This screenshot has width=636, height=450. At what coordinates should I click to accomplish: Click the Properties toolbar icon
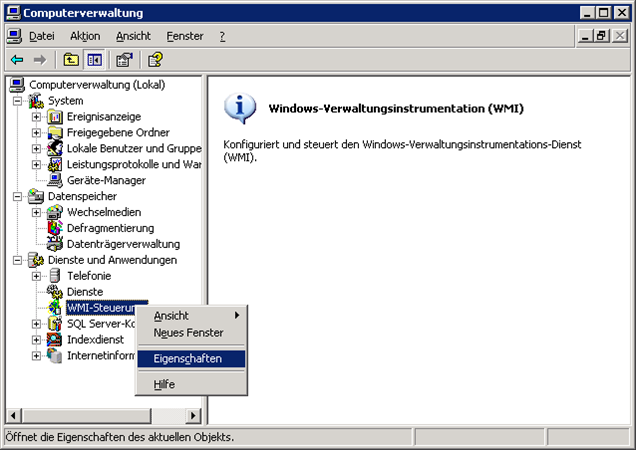pos(124,60)
